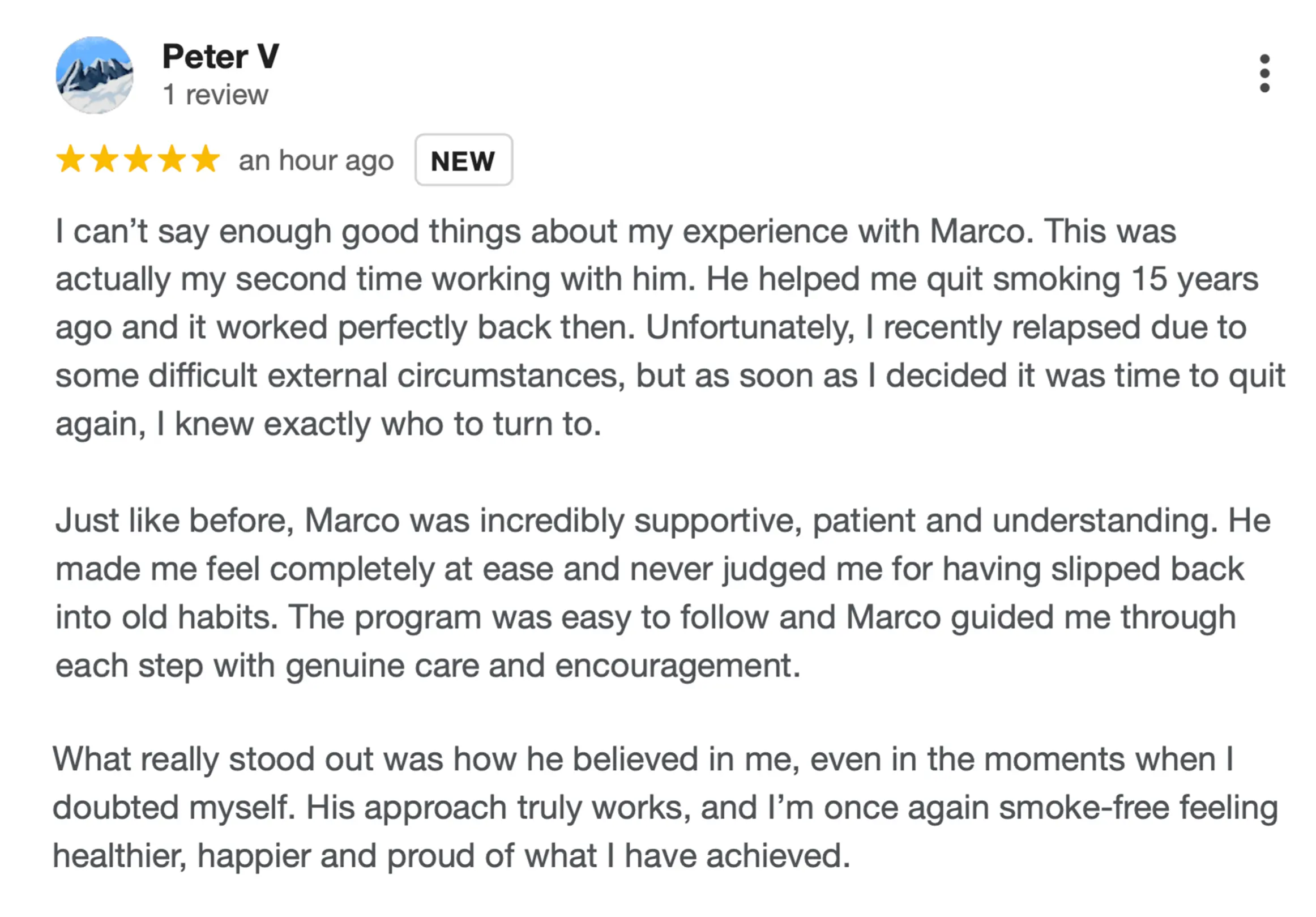1316x917 pixels.
Task: Click the "1 review" count text
Action: point(216,95)
